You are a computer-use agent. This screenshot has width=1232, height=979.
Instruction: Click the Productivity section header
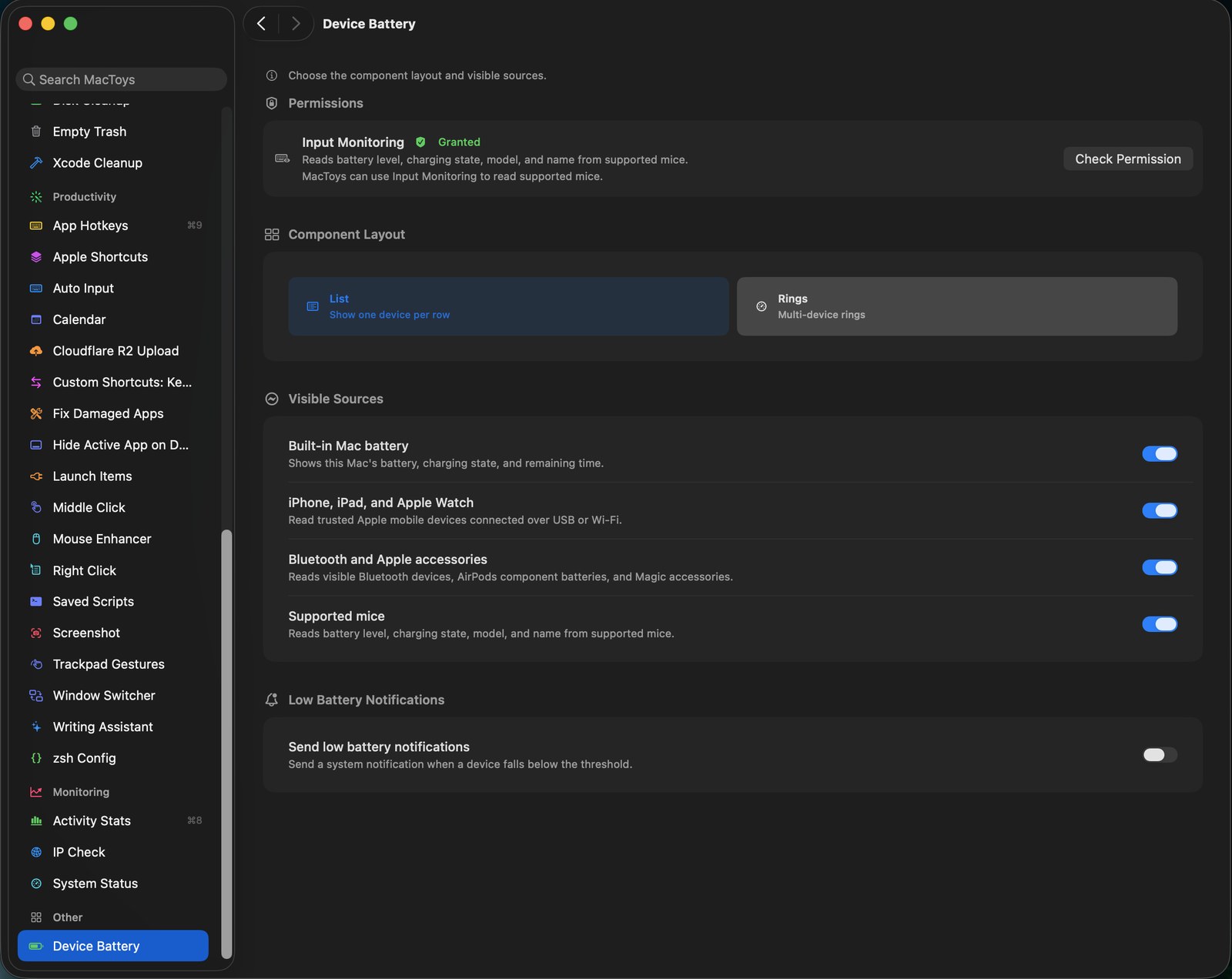[x=85, y=197]
